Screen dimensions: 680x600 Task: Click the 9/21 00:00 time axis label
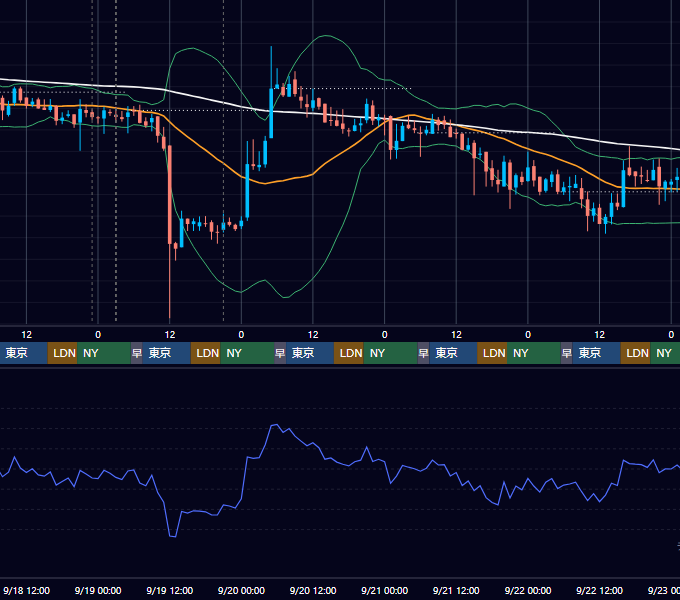[385, 590]
